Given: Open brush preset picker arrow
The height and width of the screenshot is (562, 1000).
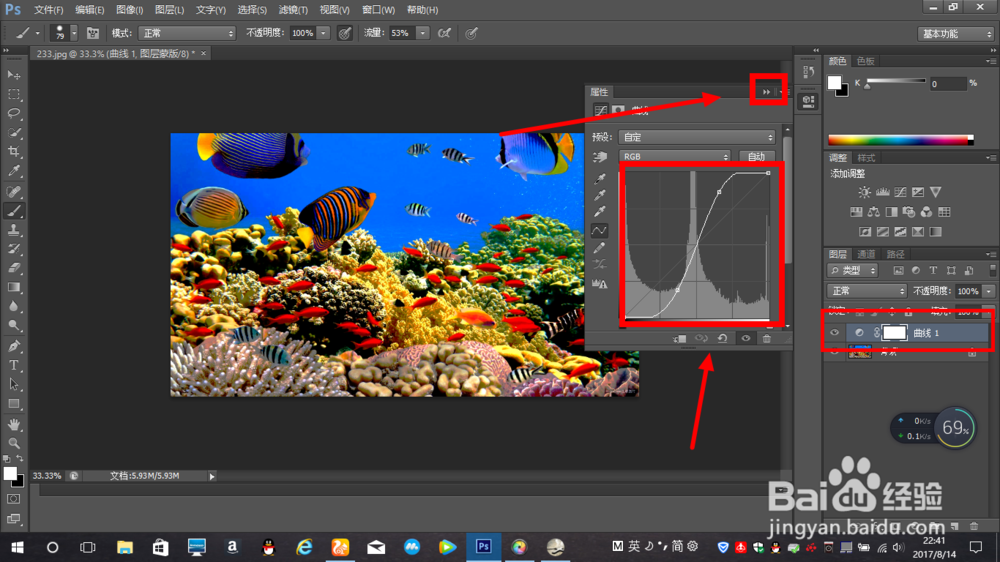Looking at the screenshot, I should point(74,33).
